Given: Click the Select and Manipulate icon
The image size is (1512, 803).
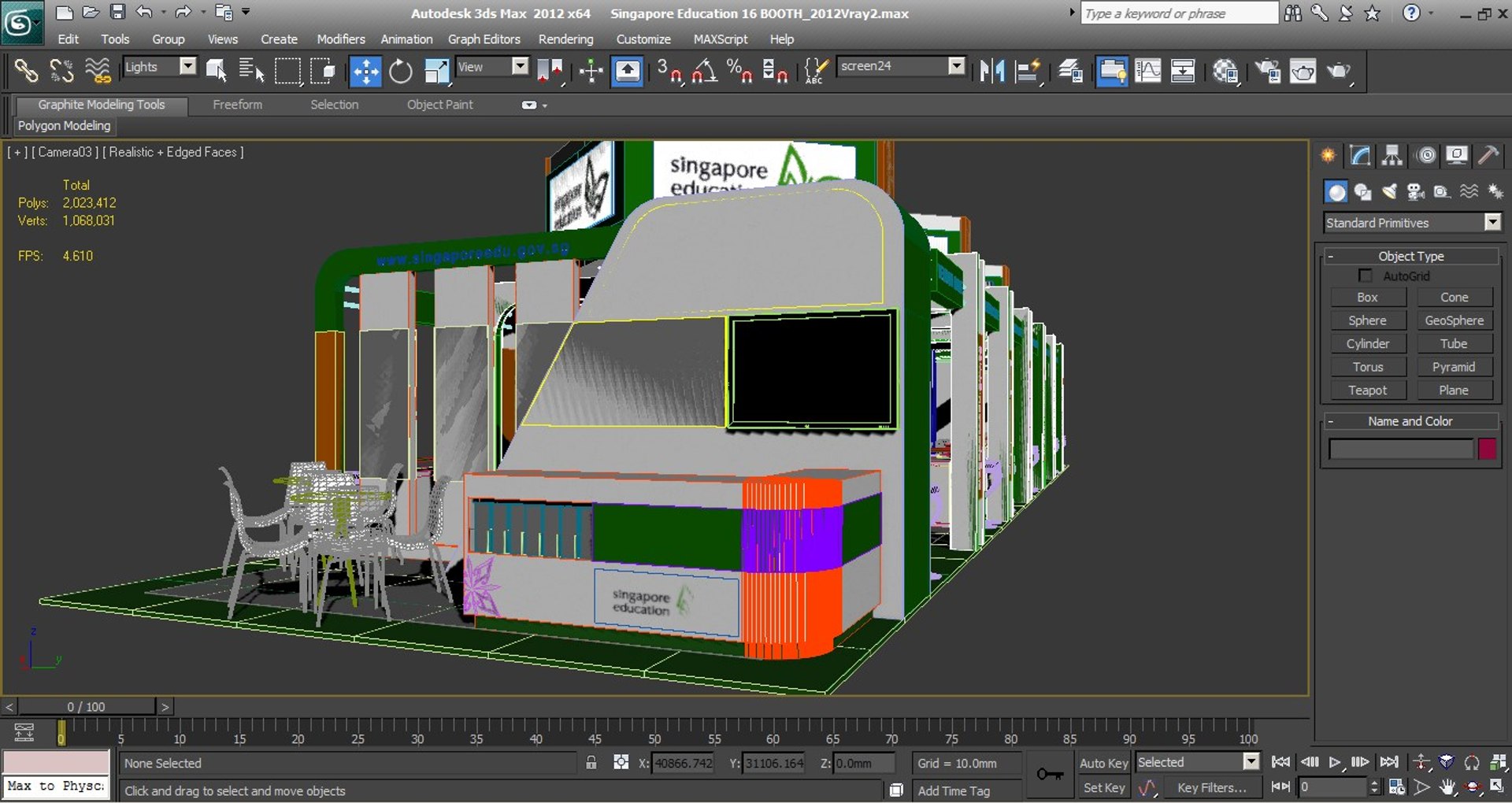Looking at the screenshot, I should 591,71.
